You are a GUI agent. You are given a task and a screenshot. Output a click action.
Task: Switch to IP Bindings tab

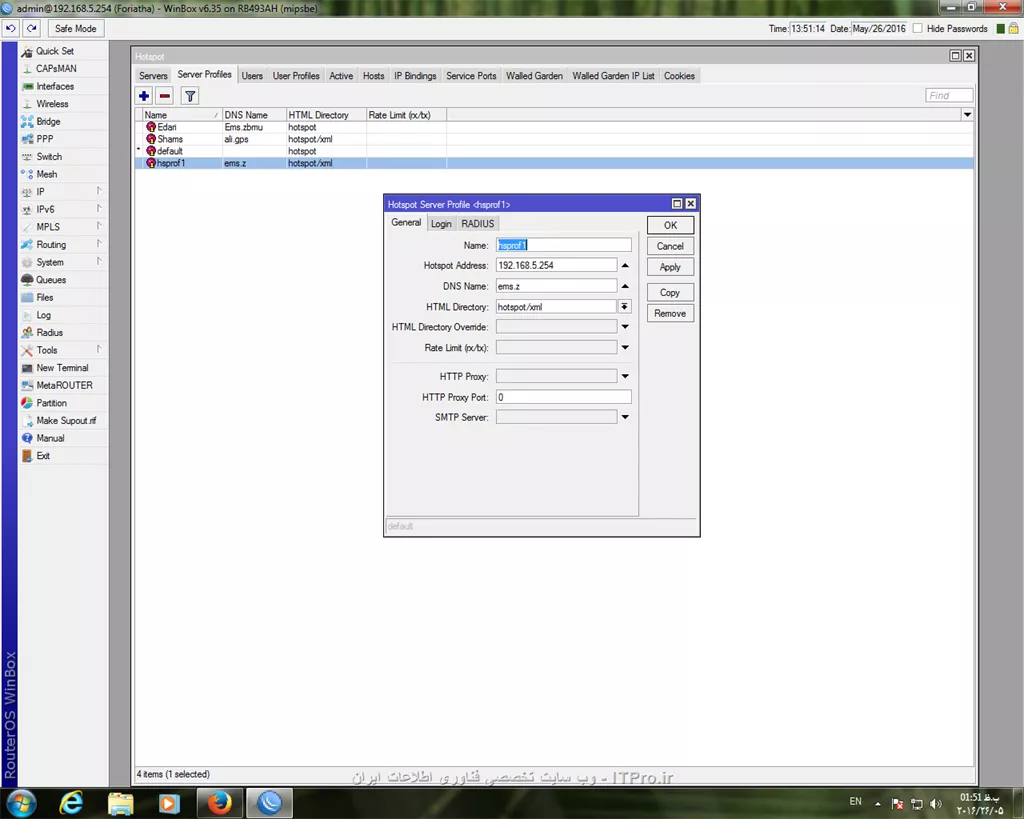pos(415,76)
